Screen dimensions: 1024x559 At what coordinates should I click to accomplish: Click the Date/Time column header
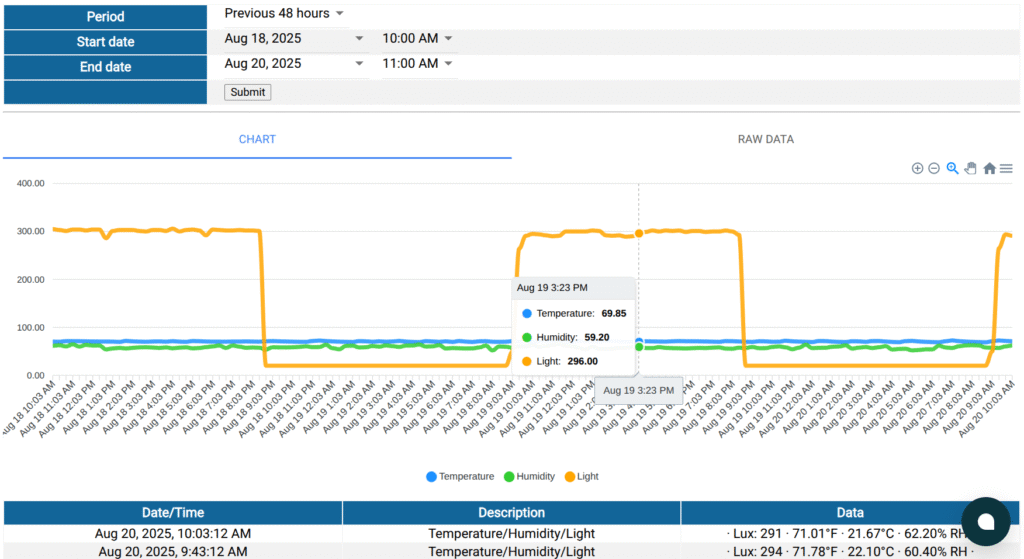[173, 513]
